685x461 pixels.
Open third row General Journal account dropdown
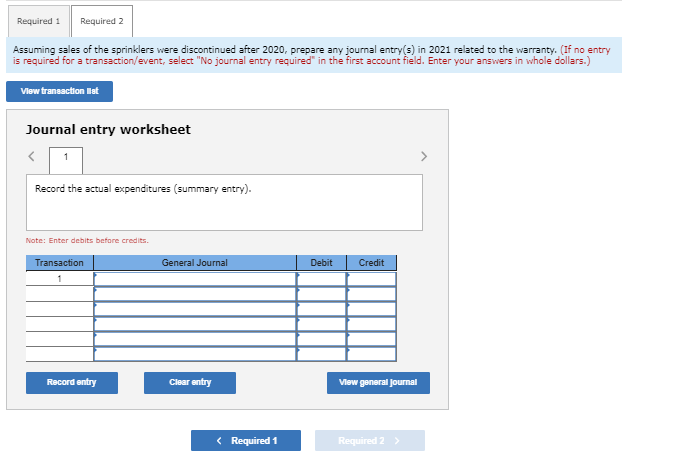(195, 309)
